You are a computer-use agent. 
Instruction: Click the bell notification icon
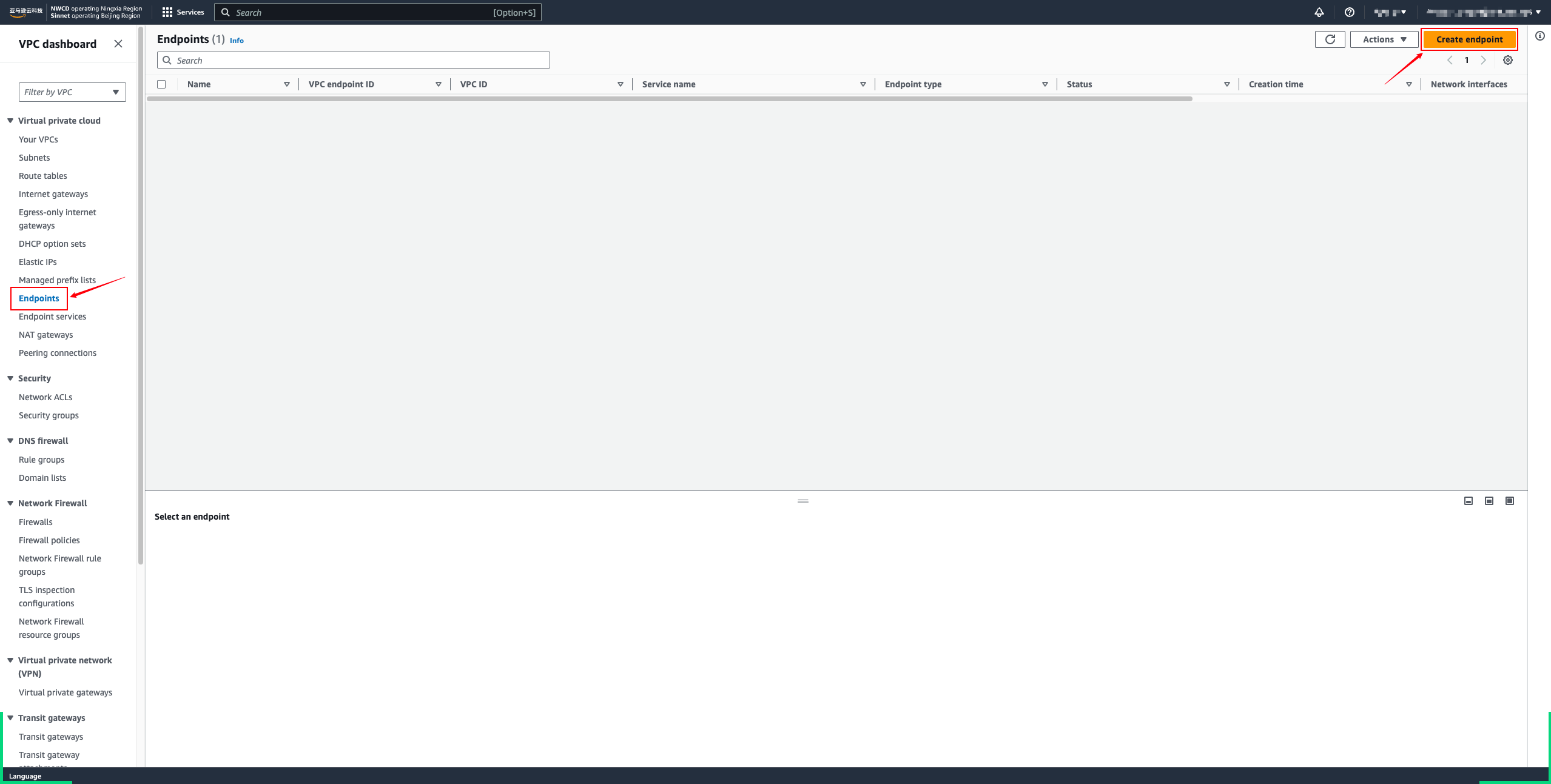pos(1319,12)
